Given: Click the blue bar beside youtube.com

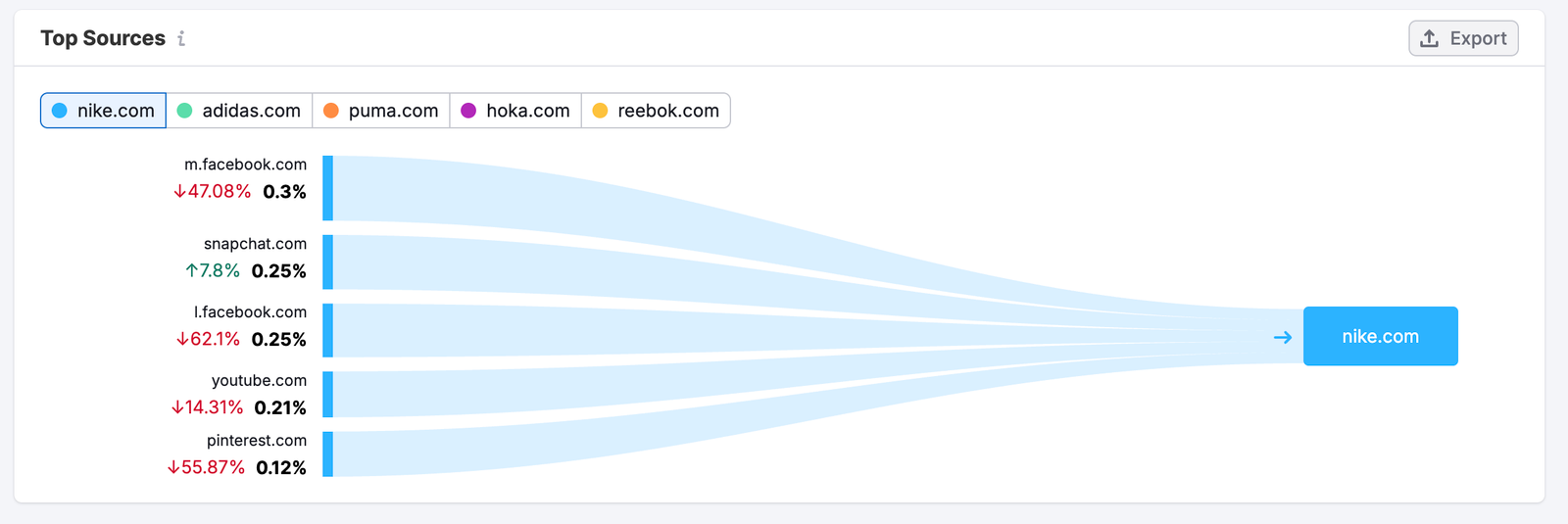Looking at the screenshot, I should click(328, 395).
